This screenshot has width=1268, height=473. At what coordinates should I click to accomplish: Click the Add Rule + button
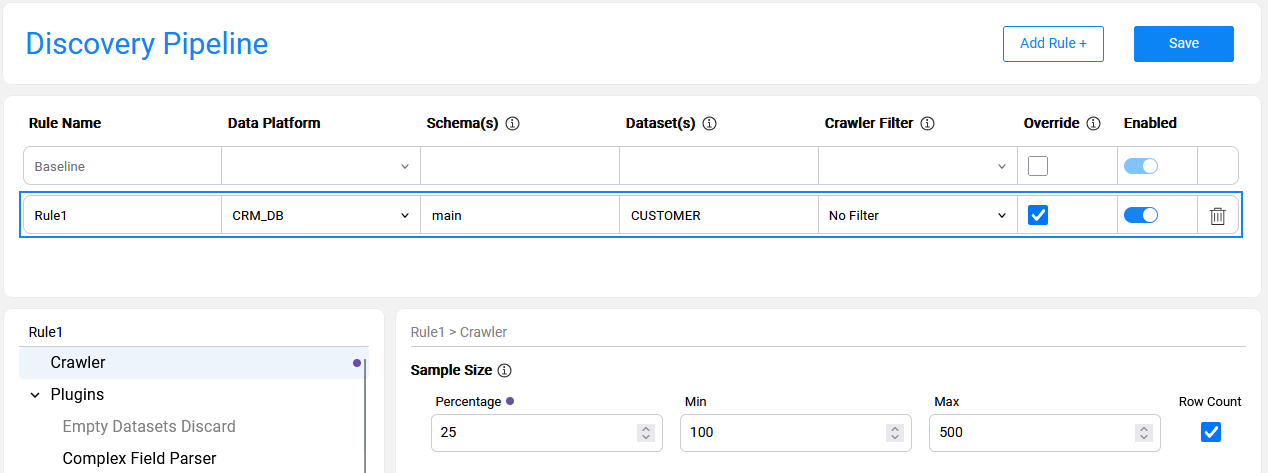[x=1053, y=44]
